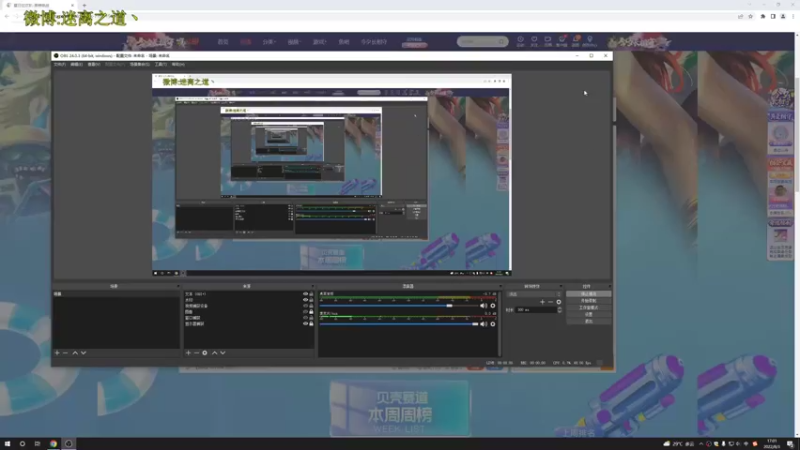
Task: Open the Chrome extensions puzzle icon
Action: pyautogui.click(x=763, y=16)
